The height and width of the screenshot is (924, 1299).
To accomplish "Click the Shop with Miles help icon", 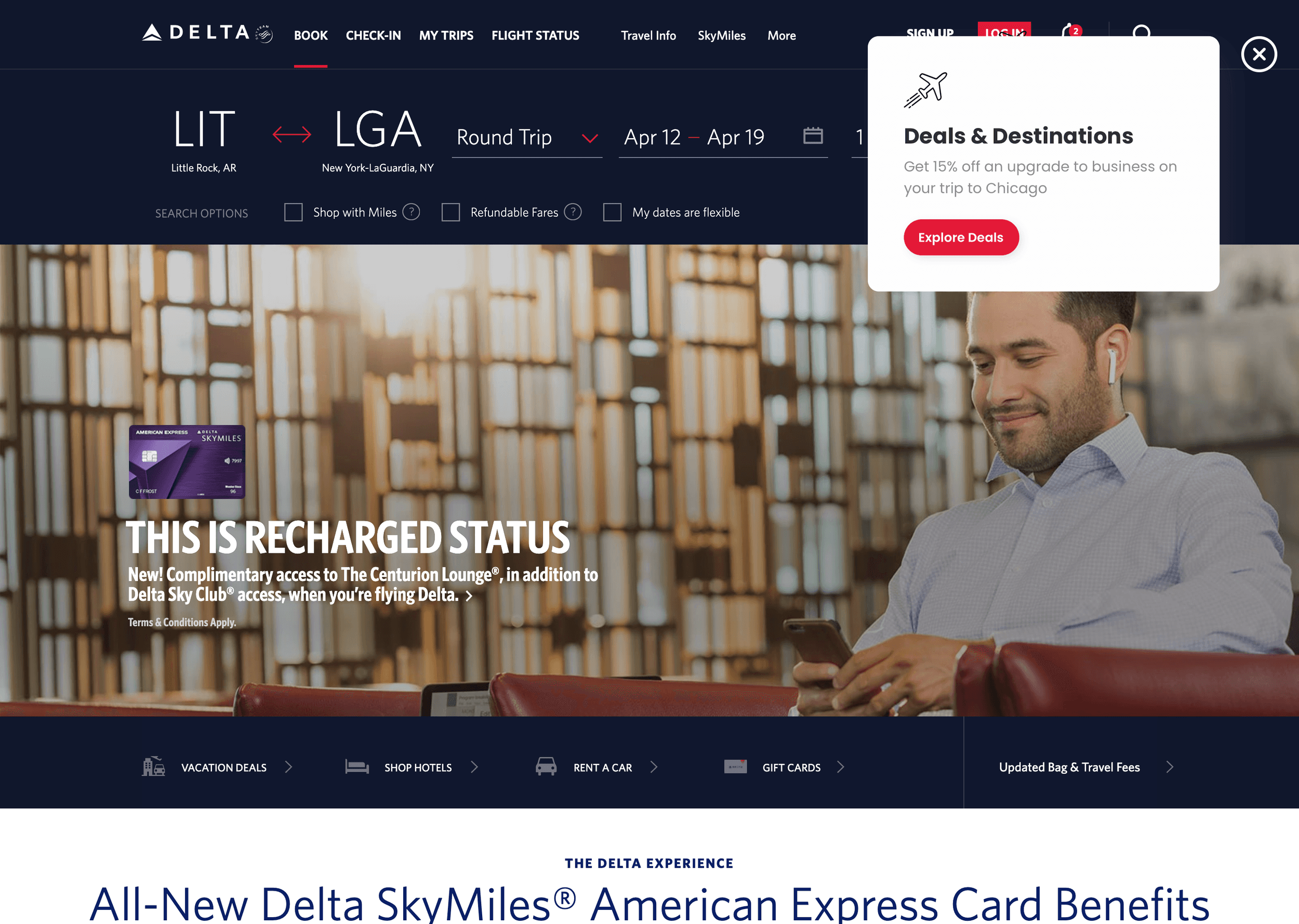I will click(411, 212).
